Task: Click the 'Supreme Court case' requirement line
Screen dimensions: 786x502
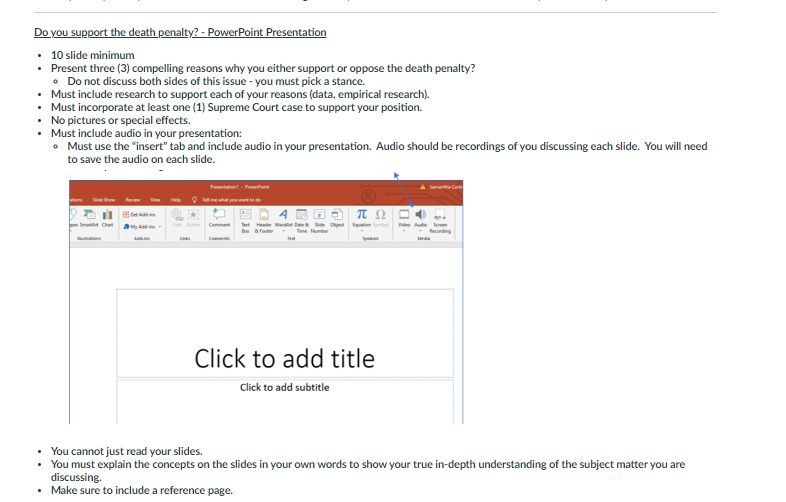Action: [x=237, y=107]
